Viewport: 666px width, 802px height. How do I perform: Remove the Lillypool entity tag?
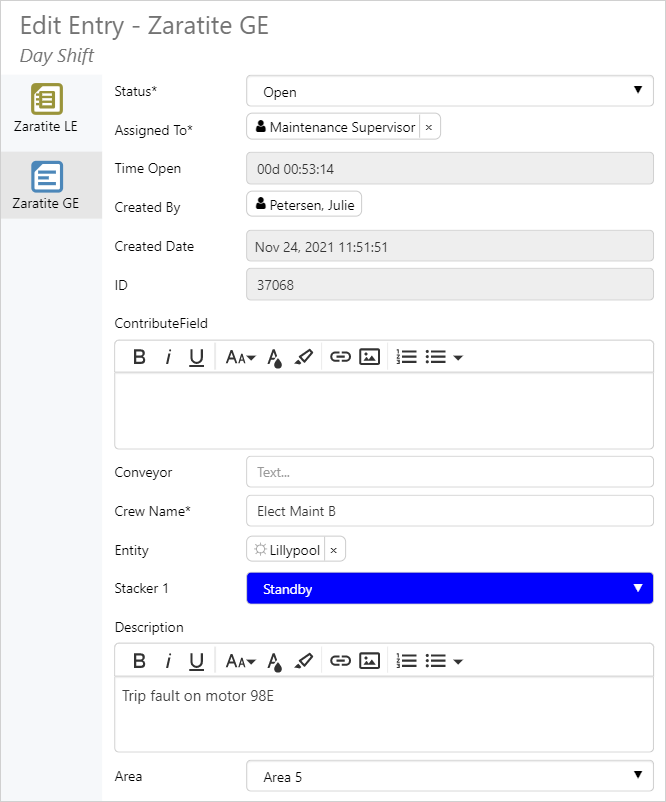coord(334,550)
